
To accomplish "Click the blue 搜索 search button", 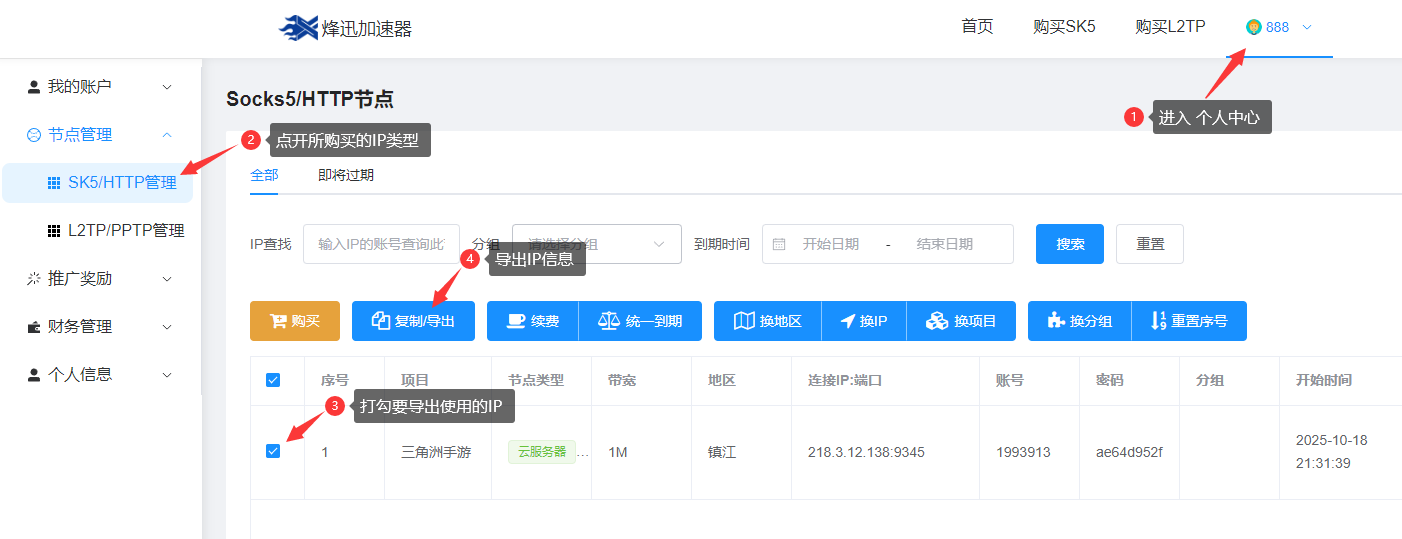I will [1069, 244].
